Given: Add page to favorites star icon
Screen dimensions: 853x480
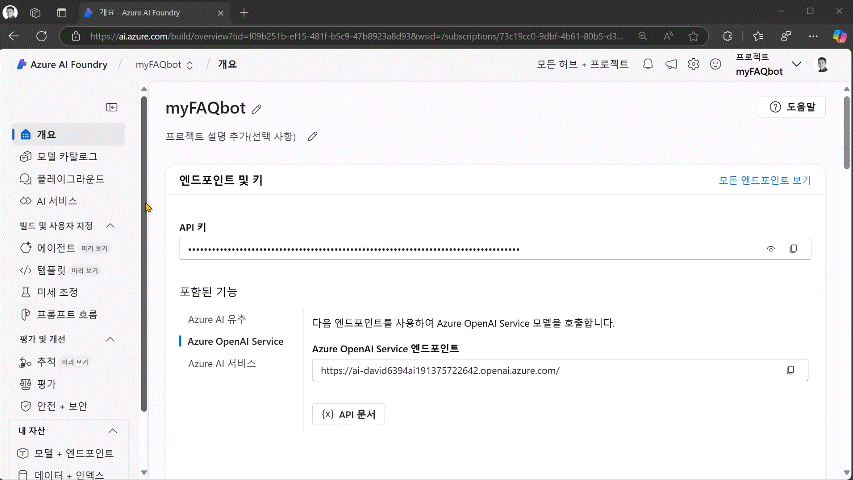Looking at the screenshot, I should 693,36.
